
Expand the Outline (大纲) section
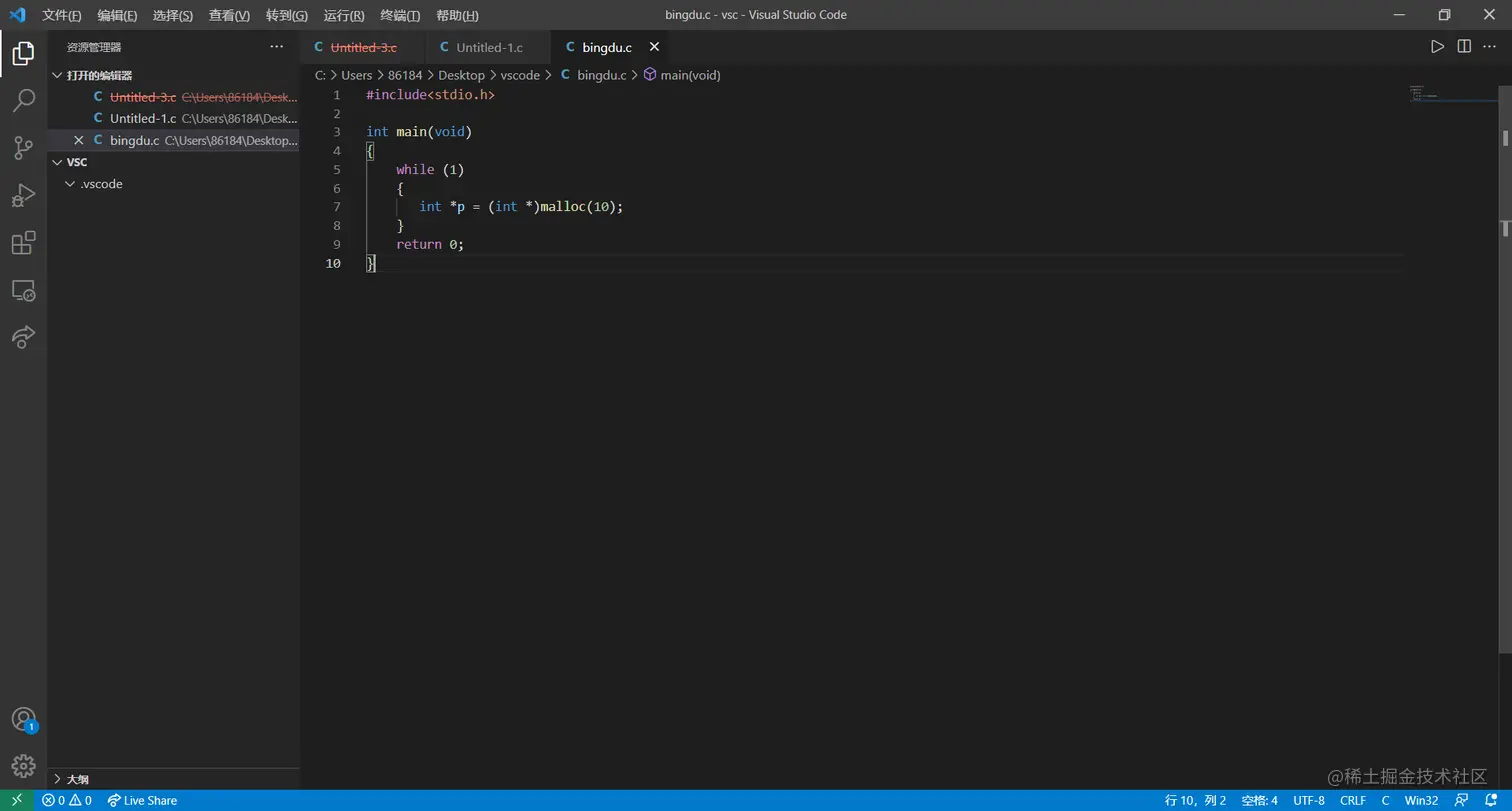tap(57, 779)
